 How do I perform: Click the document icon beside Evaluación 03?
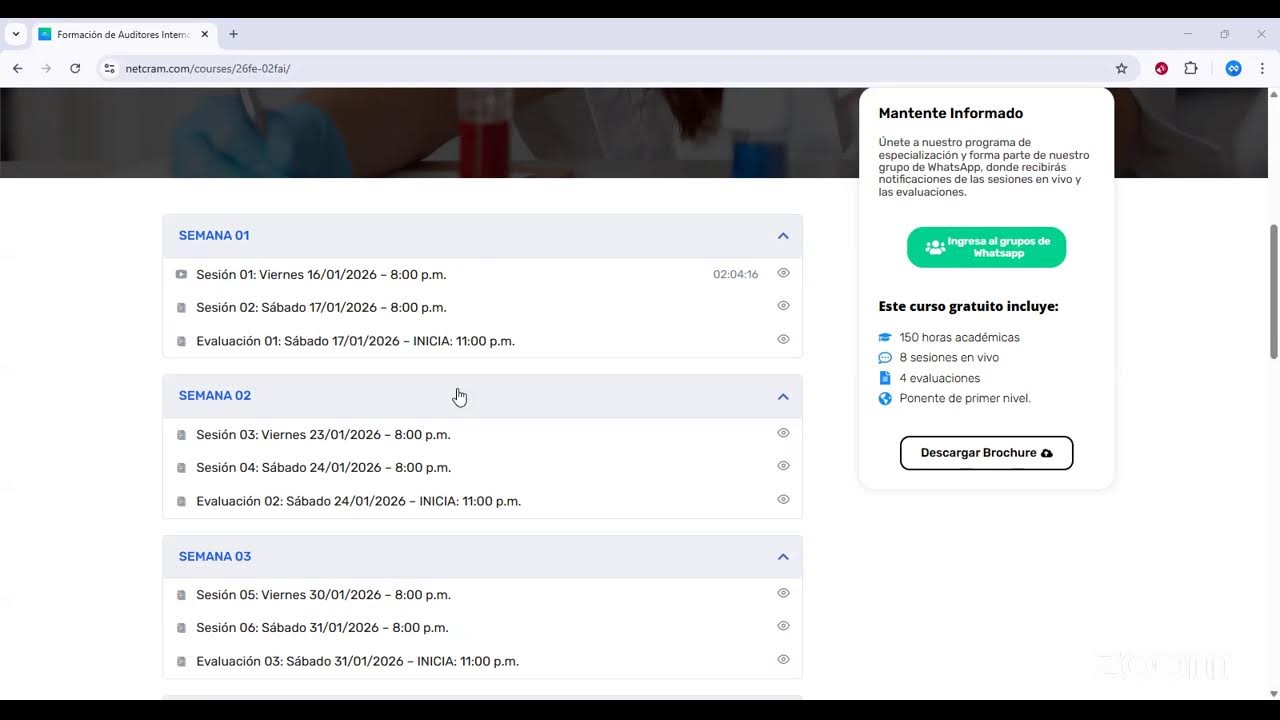(x=181, y=661)
